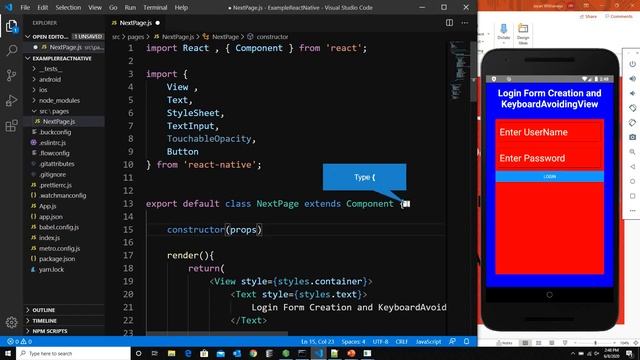
Task: Collapse the Open Editors section
Action: tap(64, 36)
